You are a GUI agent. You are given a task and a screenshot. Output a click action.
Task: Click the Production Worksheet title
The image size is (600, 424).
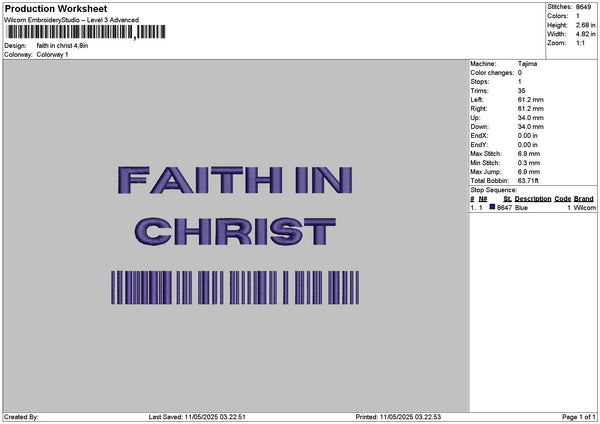56,9
